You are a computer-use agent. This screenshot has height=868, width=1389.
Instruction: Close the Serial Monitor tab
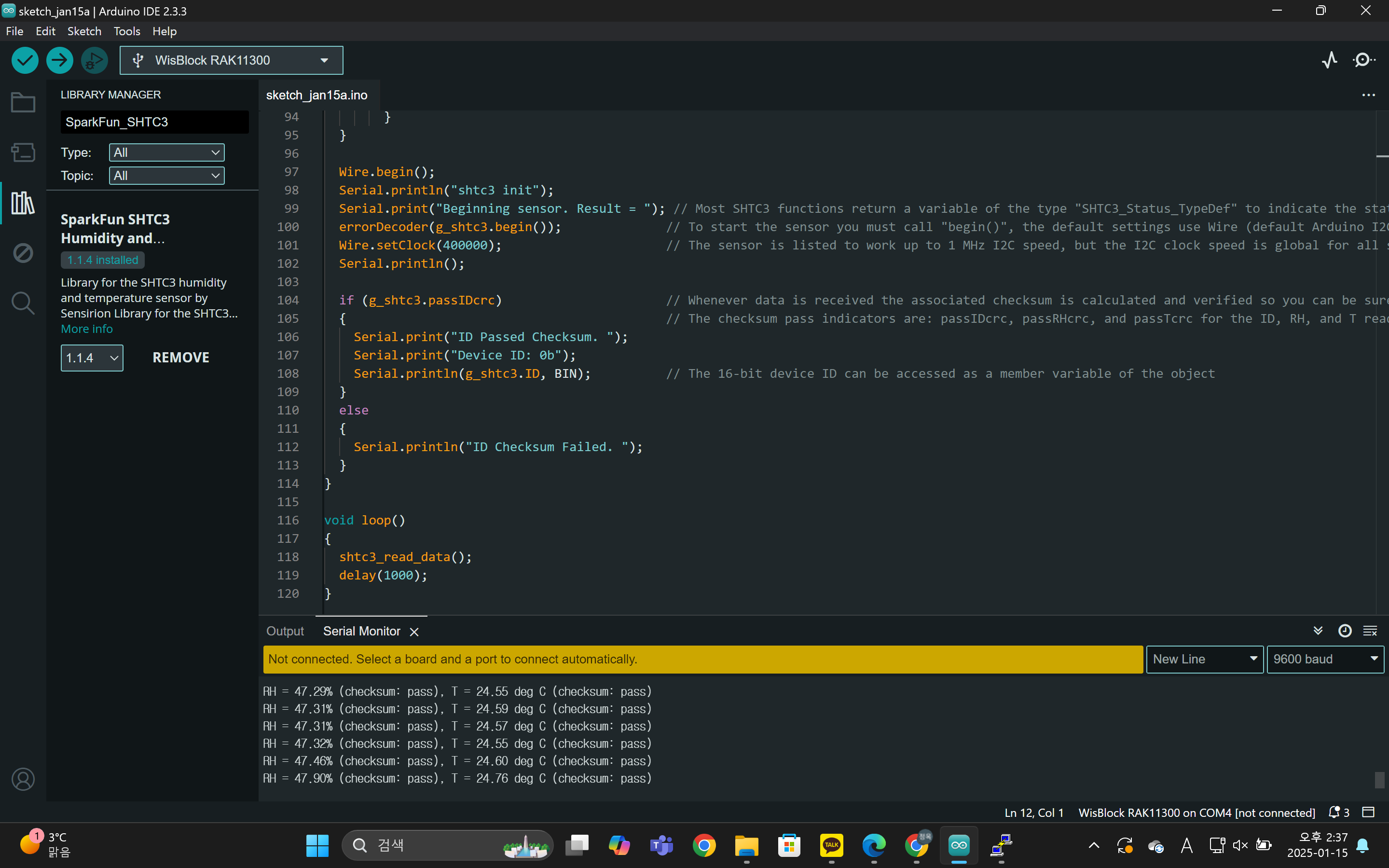(414, 632)
